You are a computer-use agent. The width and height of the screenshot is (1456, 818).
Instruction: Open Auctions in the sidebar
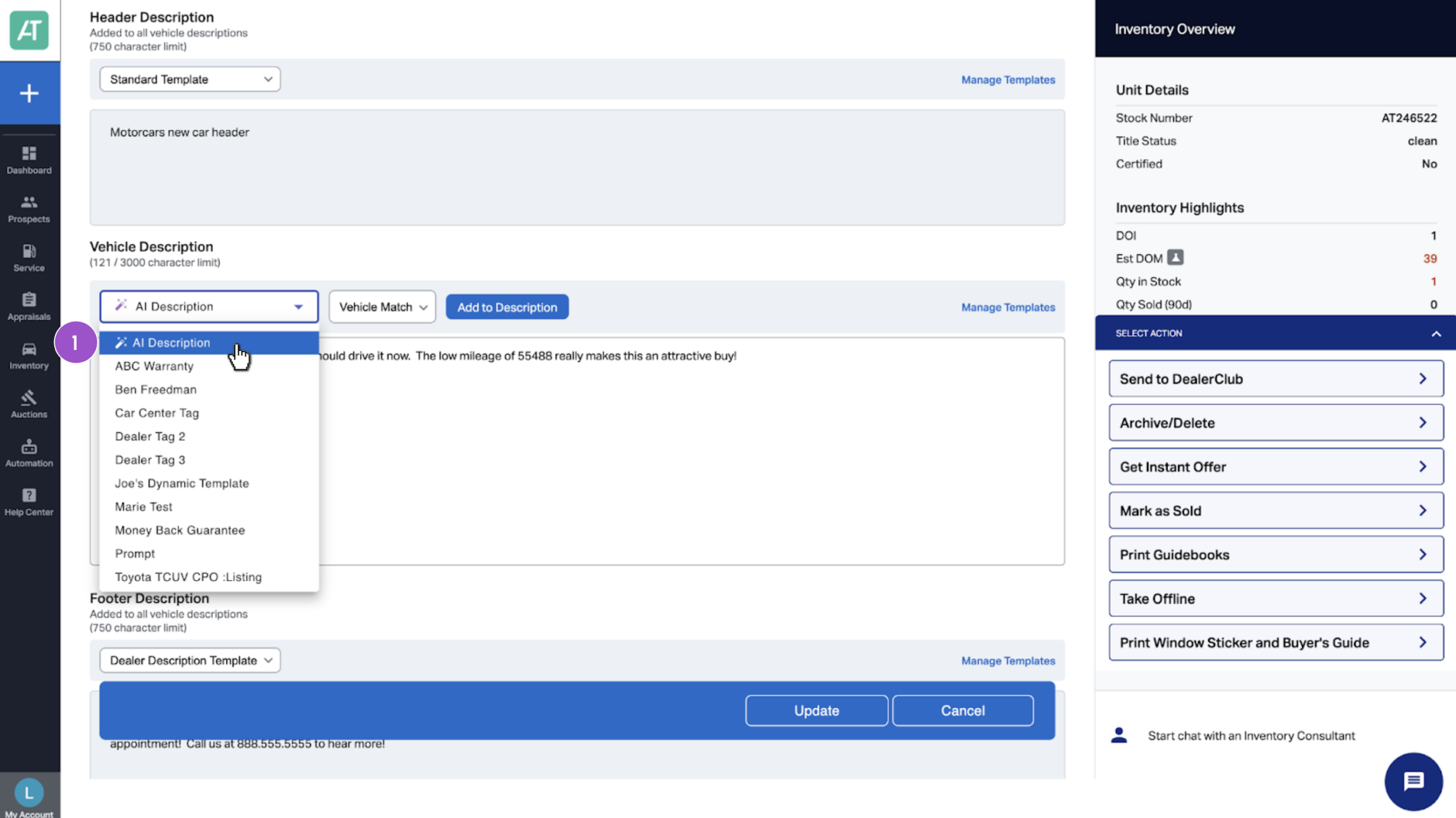(29, 405)
